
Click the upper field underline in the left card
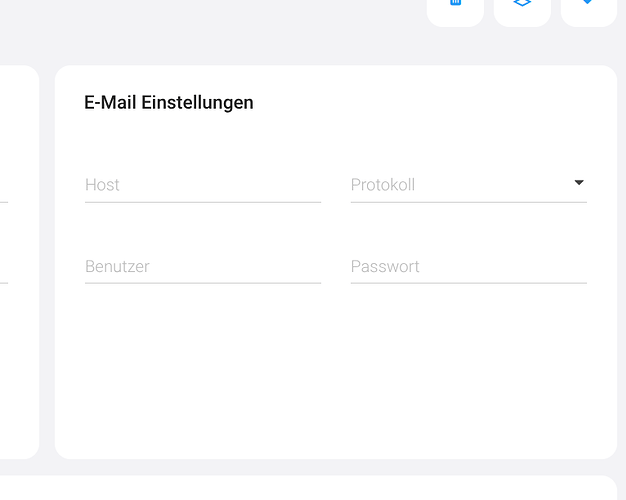pos(4,202)
